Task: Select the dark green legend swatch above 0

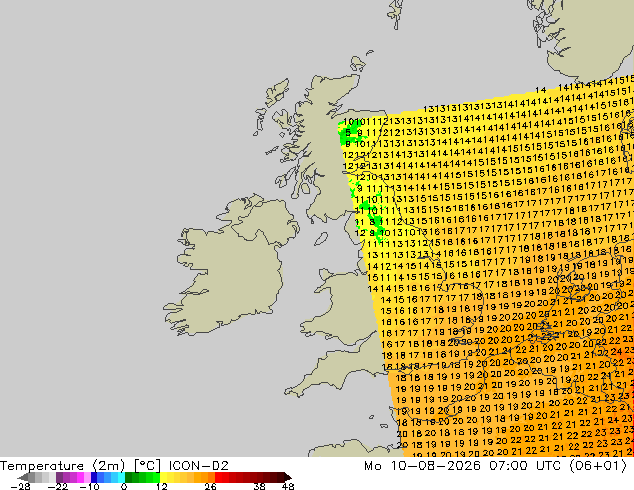Action: pyautogui.click(x=129, y=477)
